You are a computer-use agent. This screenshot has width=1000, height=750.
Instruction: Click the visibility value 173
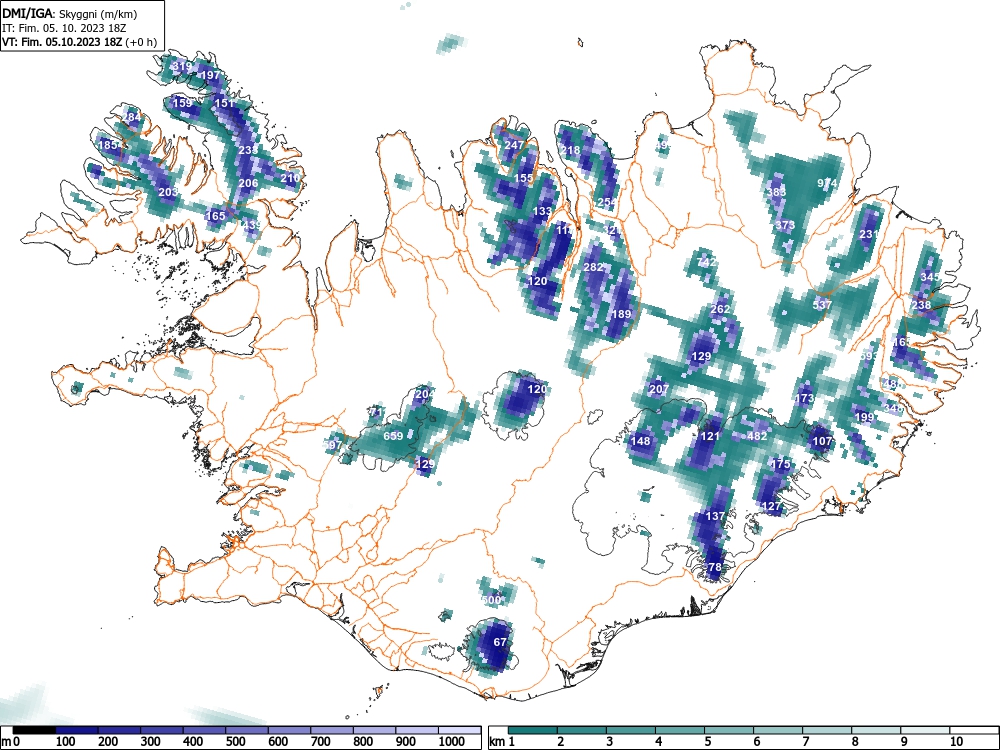804,399
